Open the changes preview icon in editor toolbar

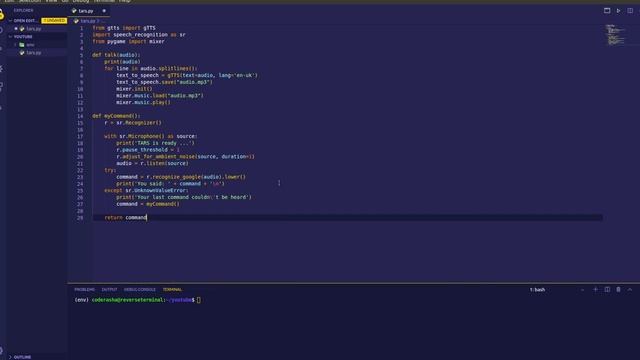coord(607,11)
